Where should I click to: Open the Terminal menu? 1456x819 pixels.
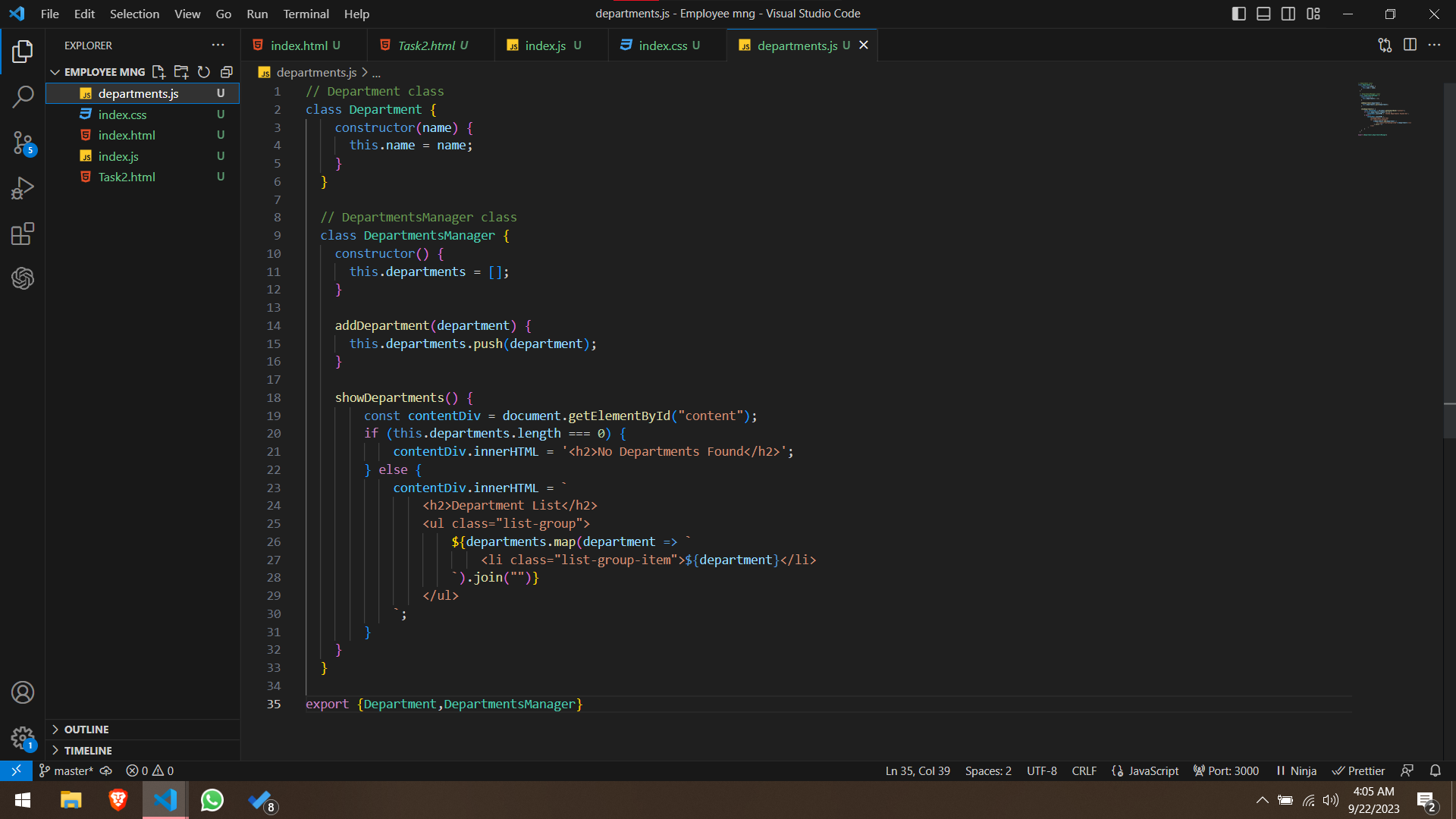pyautogui.click(x=306, y=14)
